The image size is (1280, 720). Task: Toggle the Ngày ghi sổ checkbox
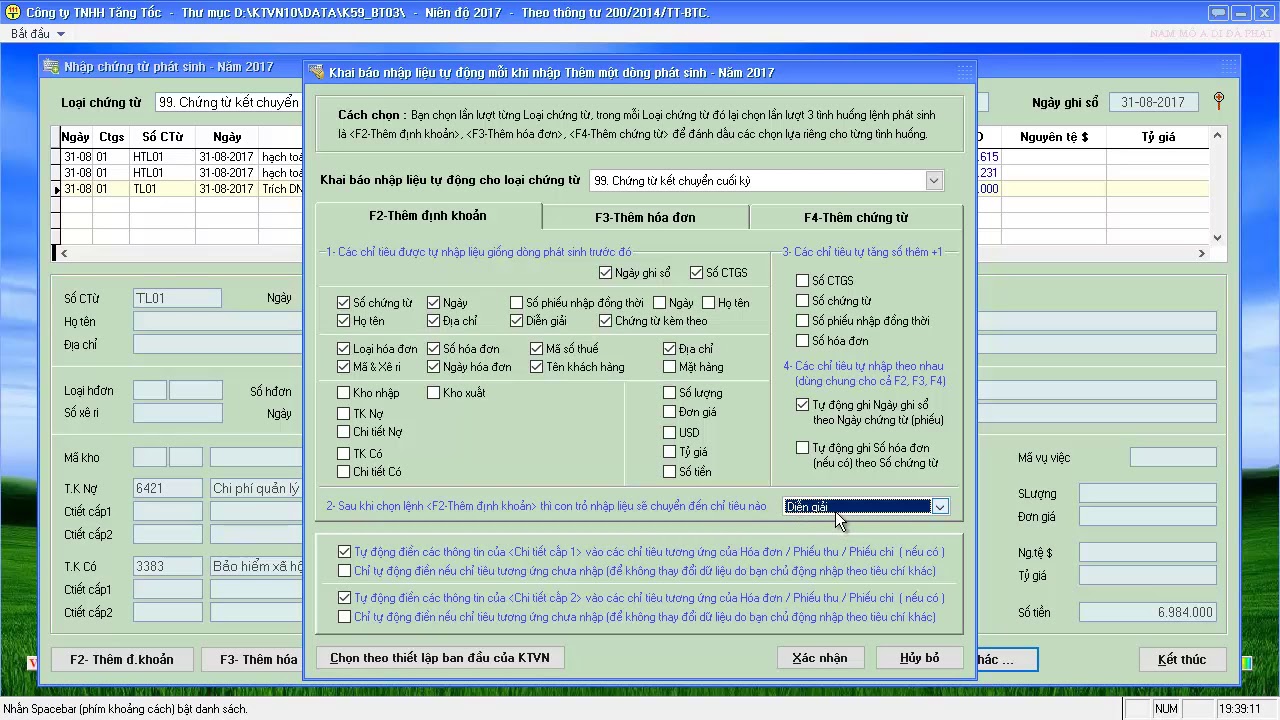606,273
